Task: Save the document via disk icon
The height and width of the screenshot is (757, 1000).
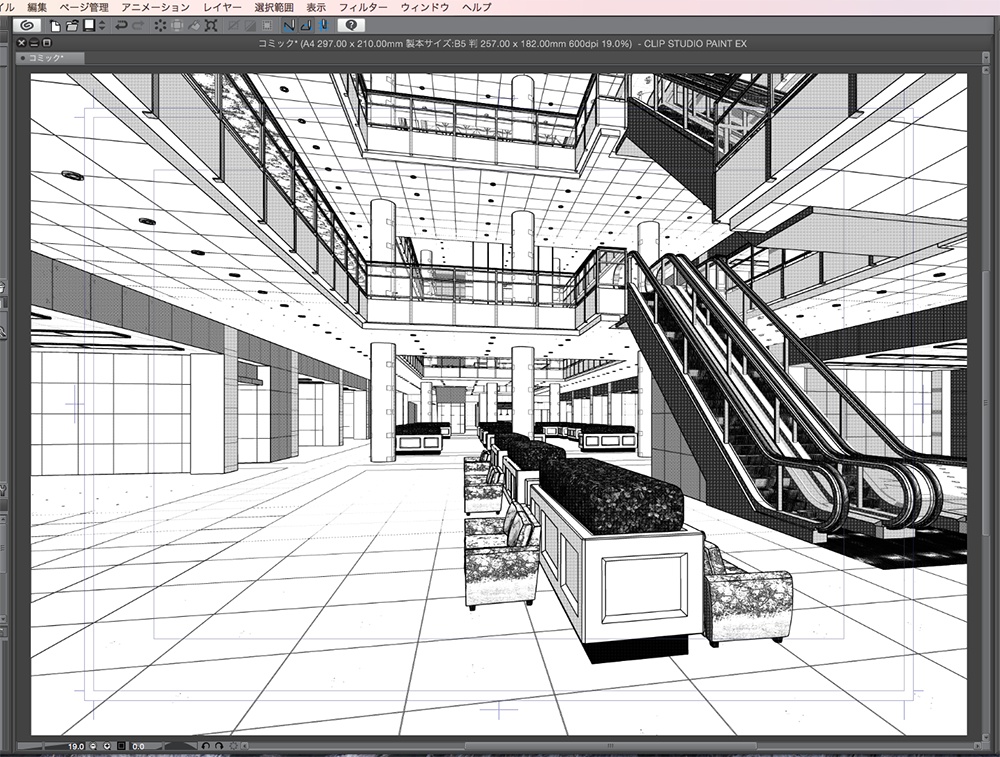Action: 89,26
